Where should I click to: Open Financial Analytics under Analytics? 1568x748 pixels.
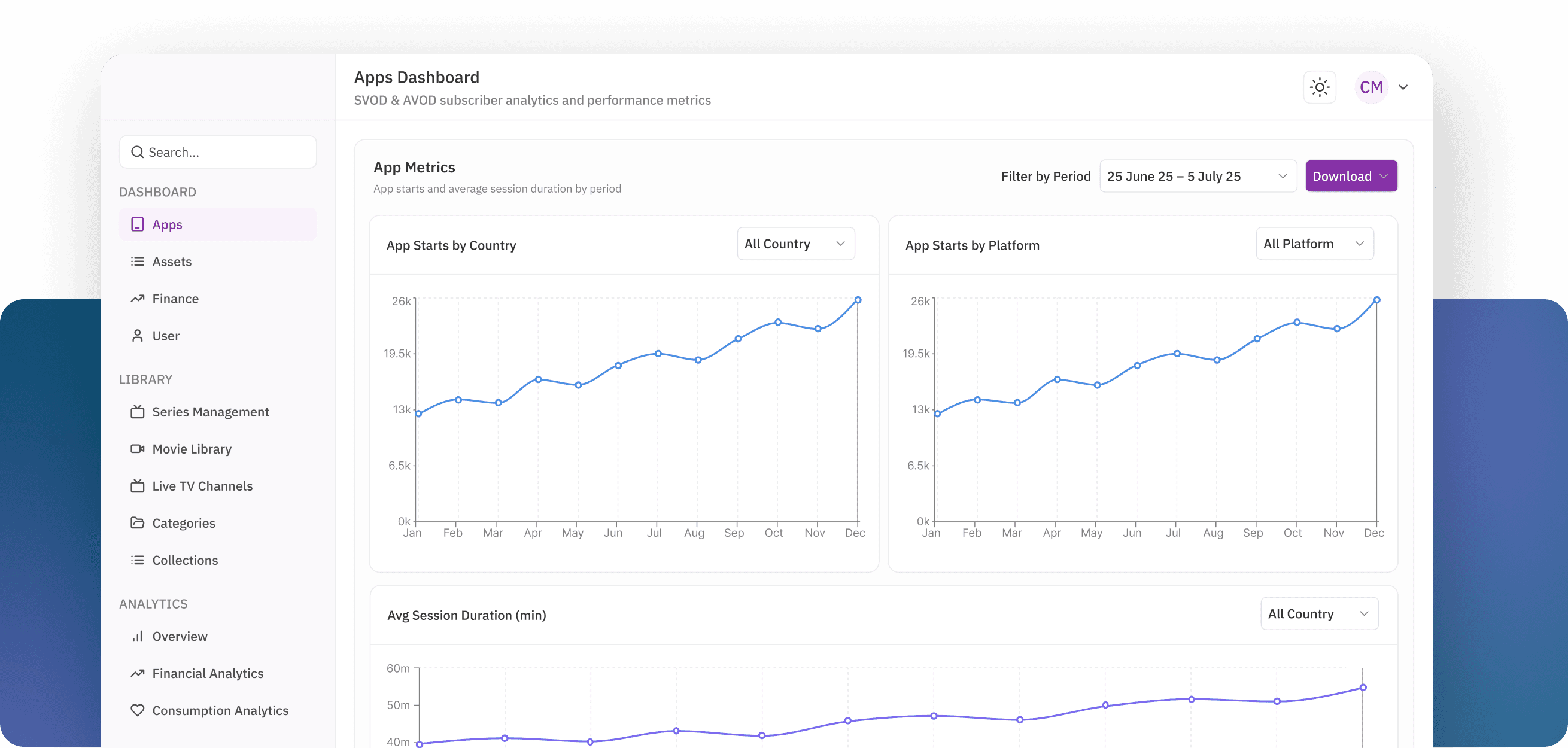208,673
